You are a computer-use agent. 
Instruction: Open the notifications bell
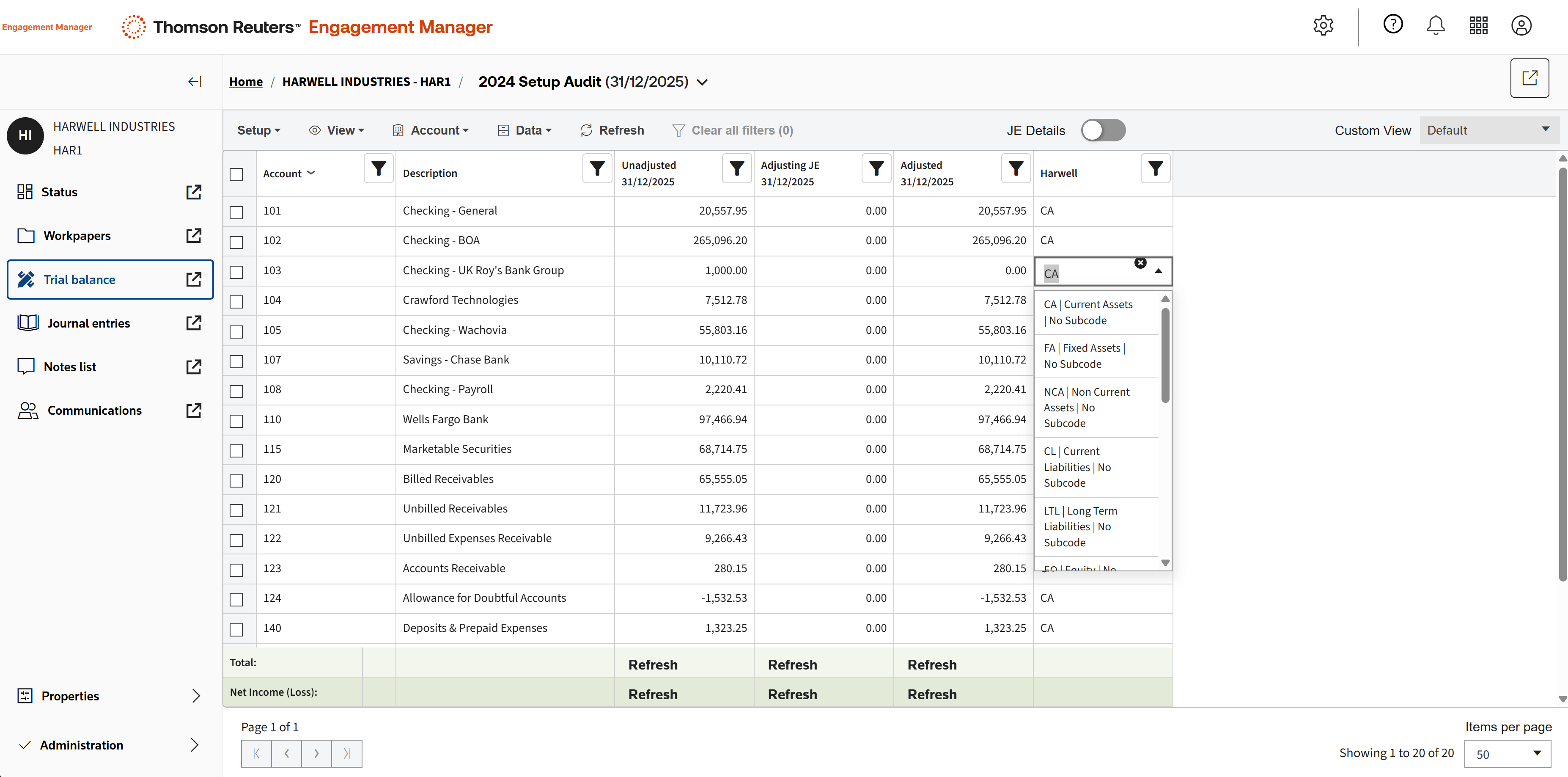(1435, 25)
